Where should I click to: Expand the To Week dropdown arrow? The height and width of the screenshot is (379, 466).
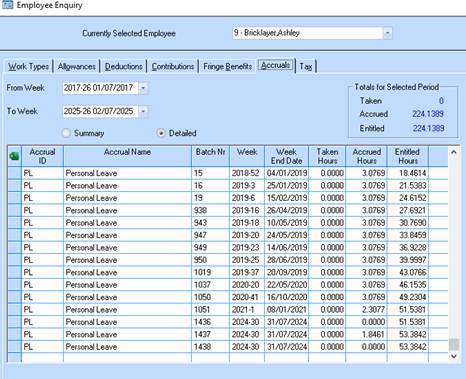[x=143, y=111]
